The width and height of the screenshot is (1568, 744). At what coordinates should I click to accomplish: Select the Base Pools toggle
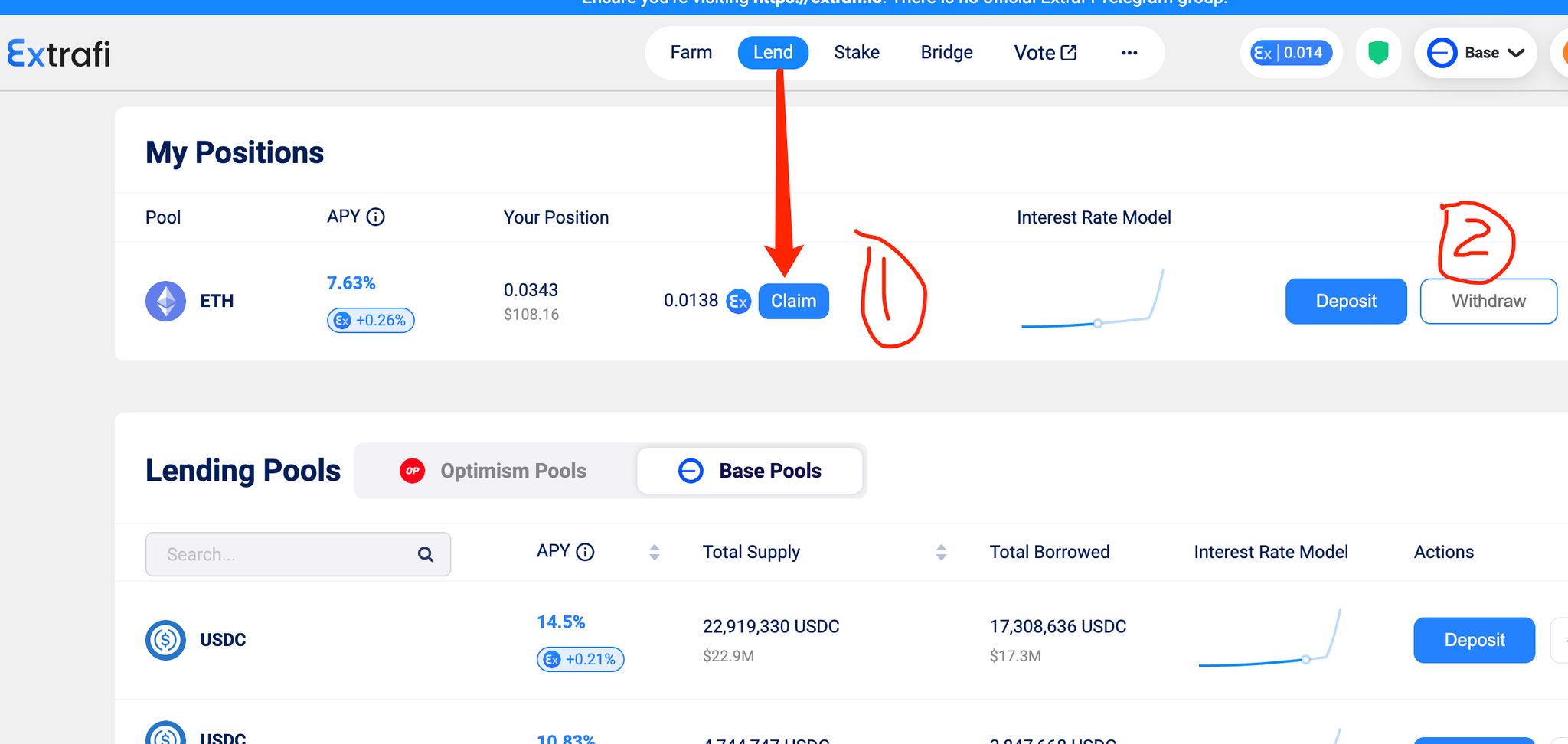[x=750, y=471]
